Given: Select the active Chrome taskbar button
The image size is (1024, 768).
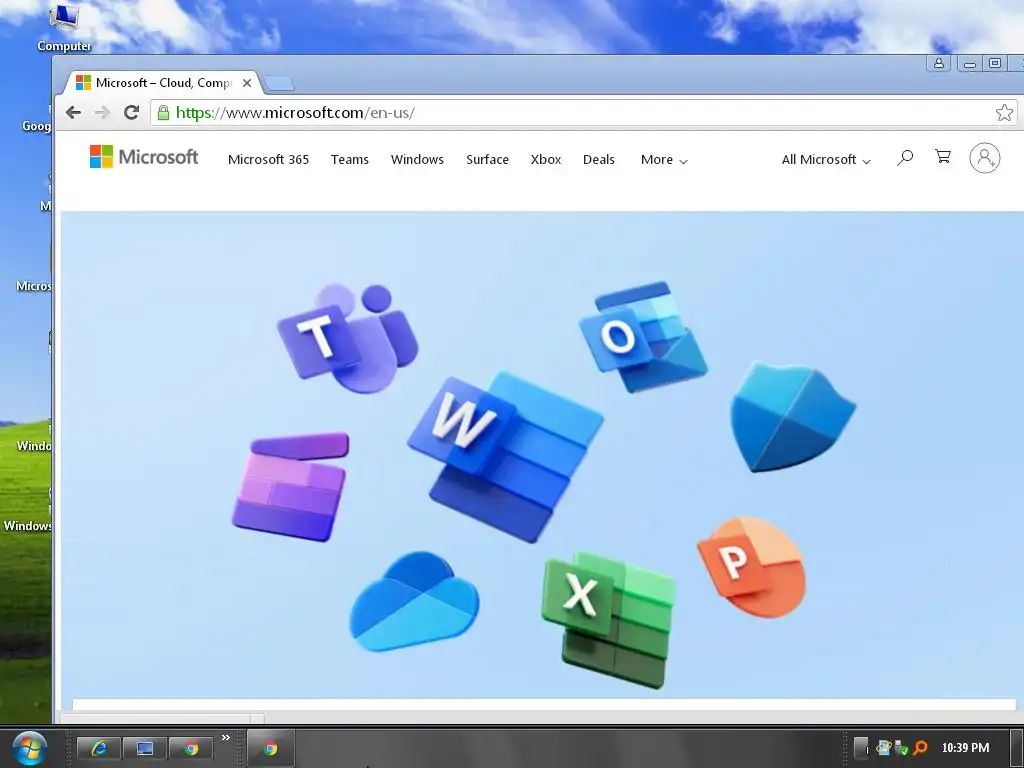Looking at the screenshot, I should click(x=270, y=748).
